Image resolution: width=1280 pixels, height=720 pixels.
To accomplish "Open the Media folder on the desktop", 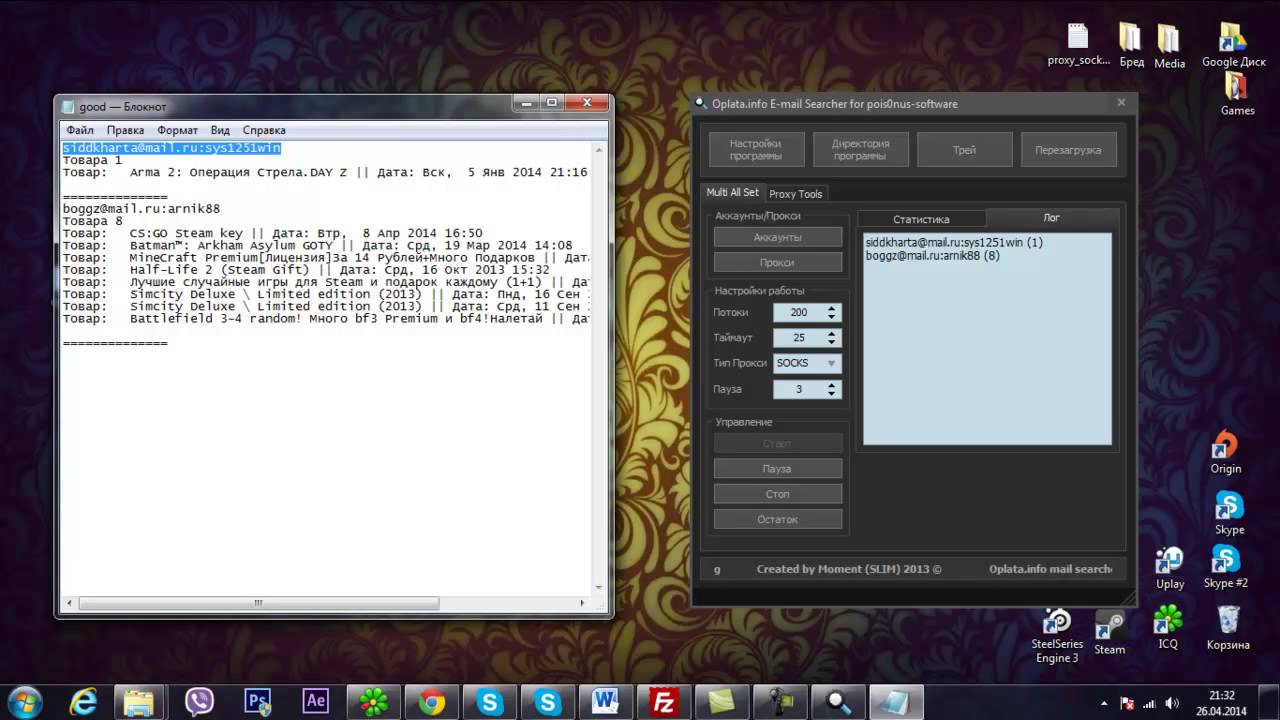I will (1169, 46).
